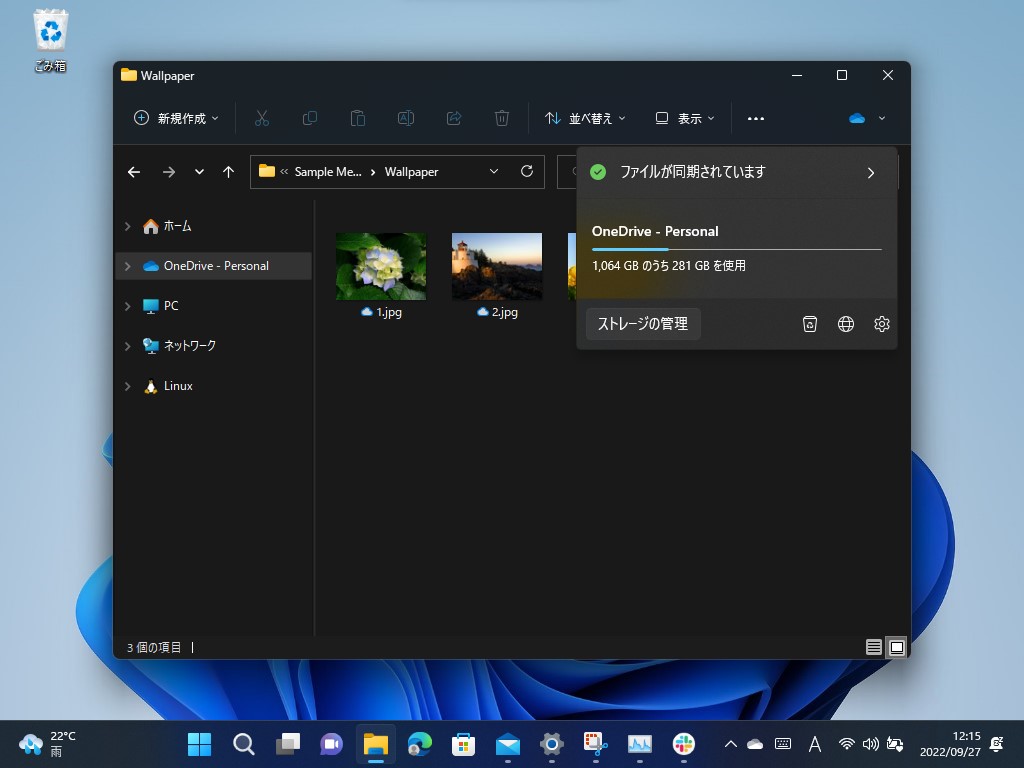Open Slack from the taskbar
The width and height of the screenshot is (1024, 768).
click(x=684, y=744)
